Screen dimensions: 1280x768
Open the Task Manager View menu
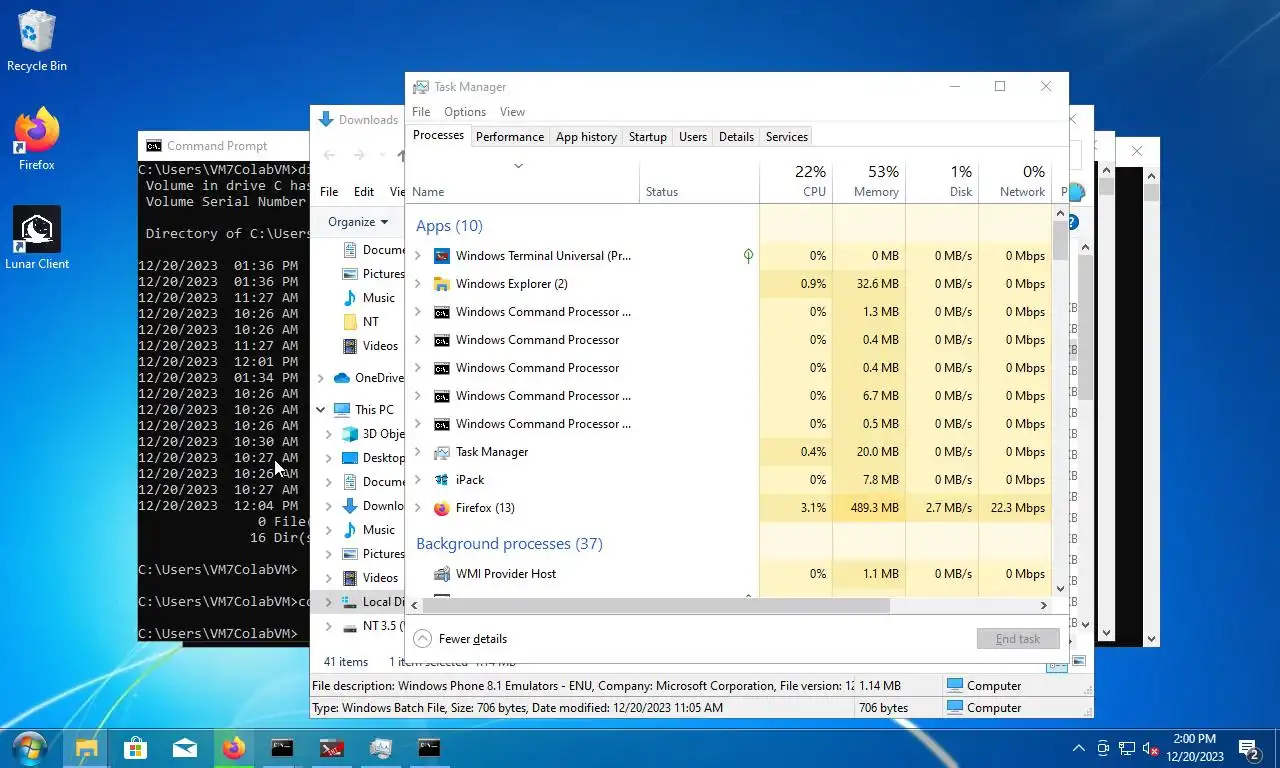coord(512,112)
